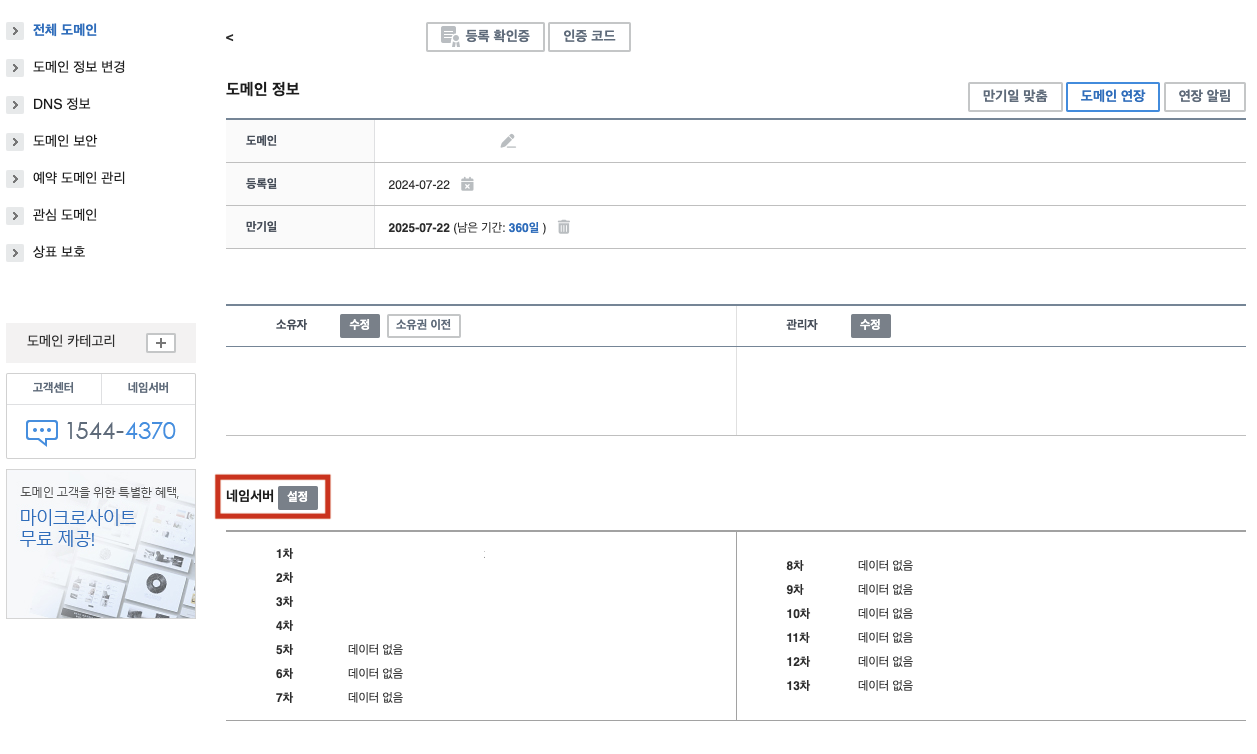Expand the 관심 도메인 arrow
Viewport: 1257px width, 754px height.
pos(15,216)
